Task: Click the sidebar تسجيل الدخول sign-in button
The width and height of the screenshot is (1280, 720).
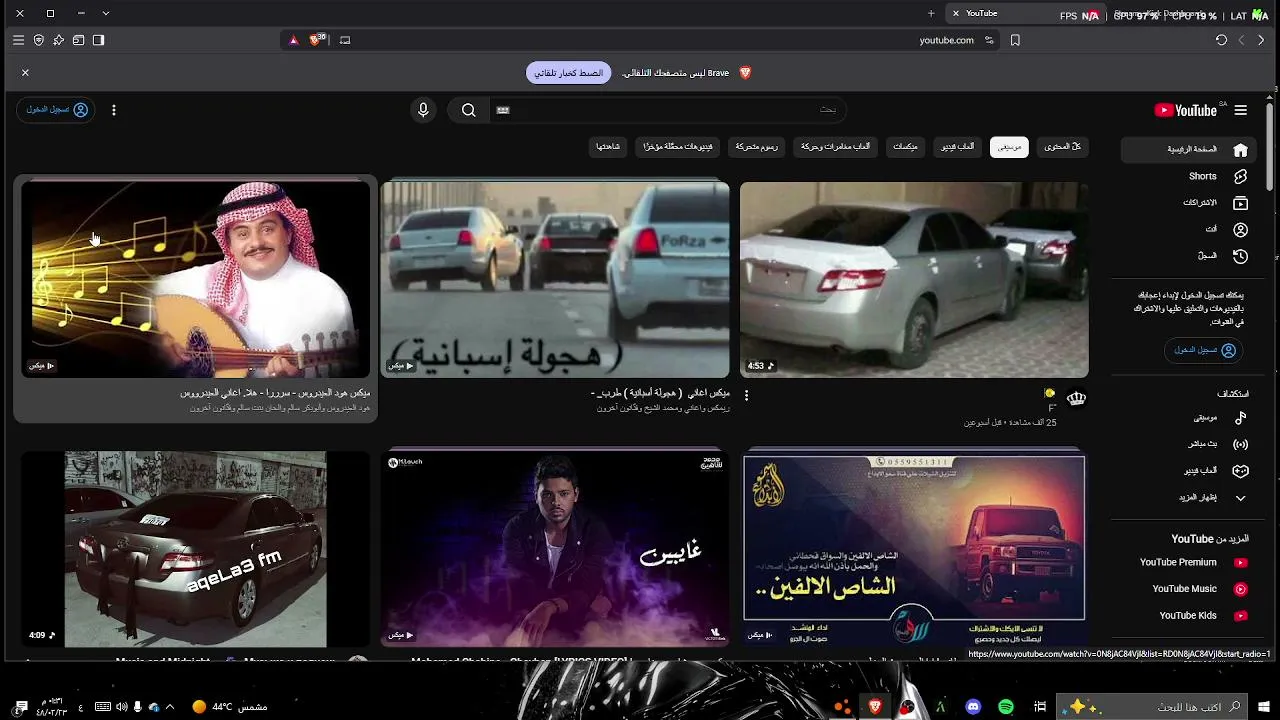Action: pyautogui.click(x=1205, y=350)
